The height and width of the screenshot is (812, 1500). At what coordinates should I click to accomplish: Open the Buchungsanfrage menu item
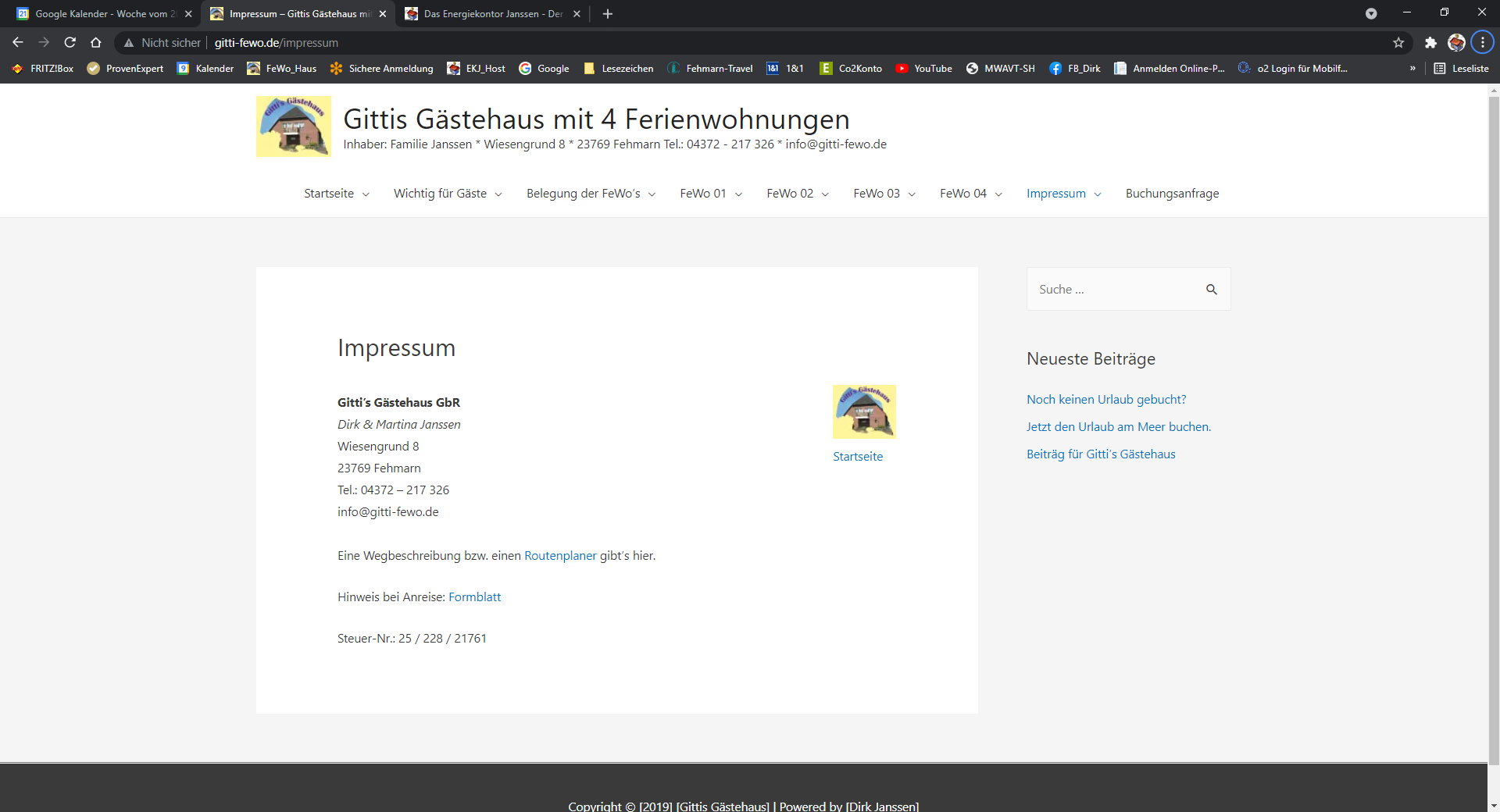click(1172, 194)
